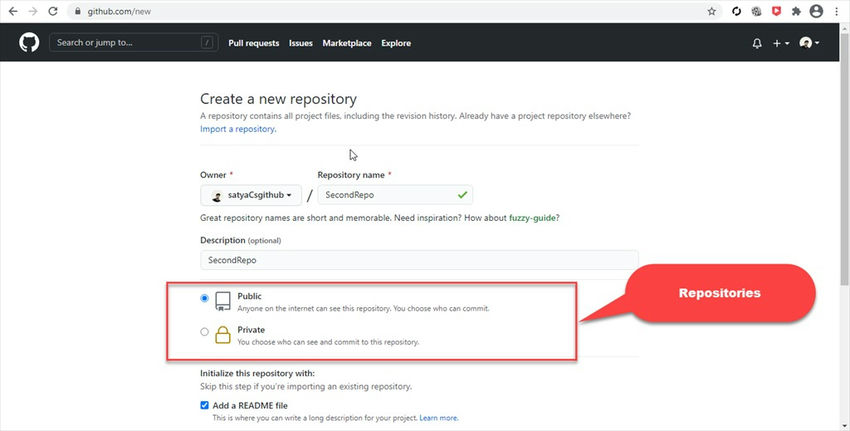Open the notifications bell
This screenshot has height=431, width=850.
click(757, 43)
